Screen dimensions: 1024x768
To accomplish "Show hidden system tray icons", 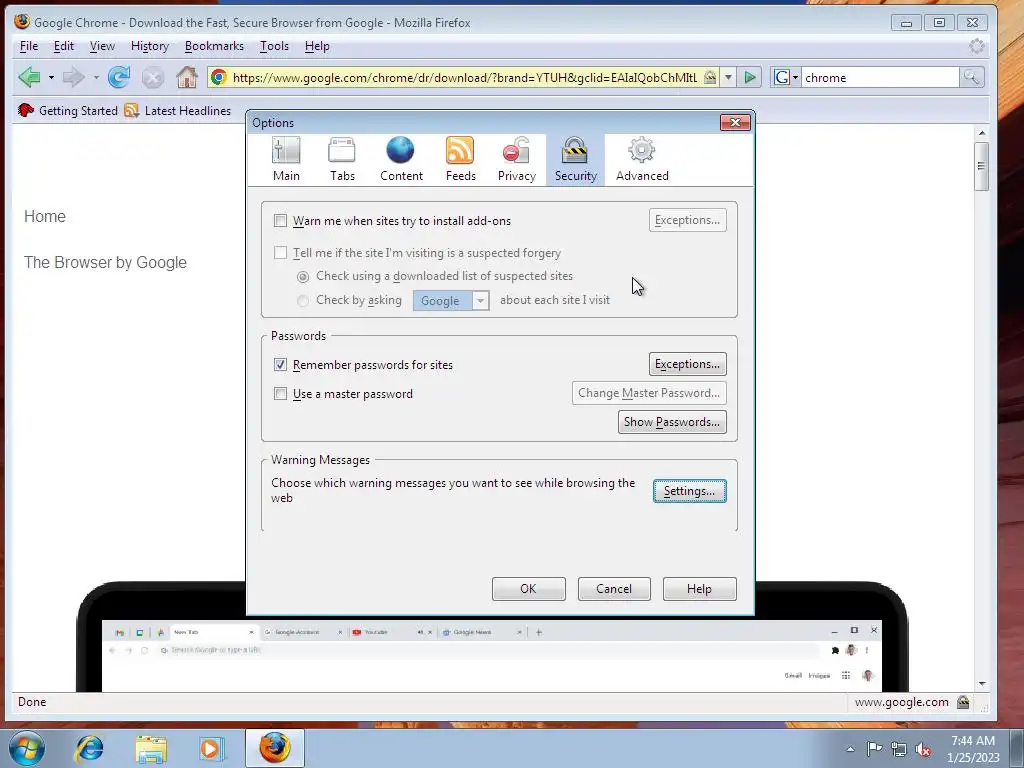I will [850, 749].
